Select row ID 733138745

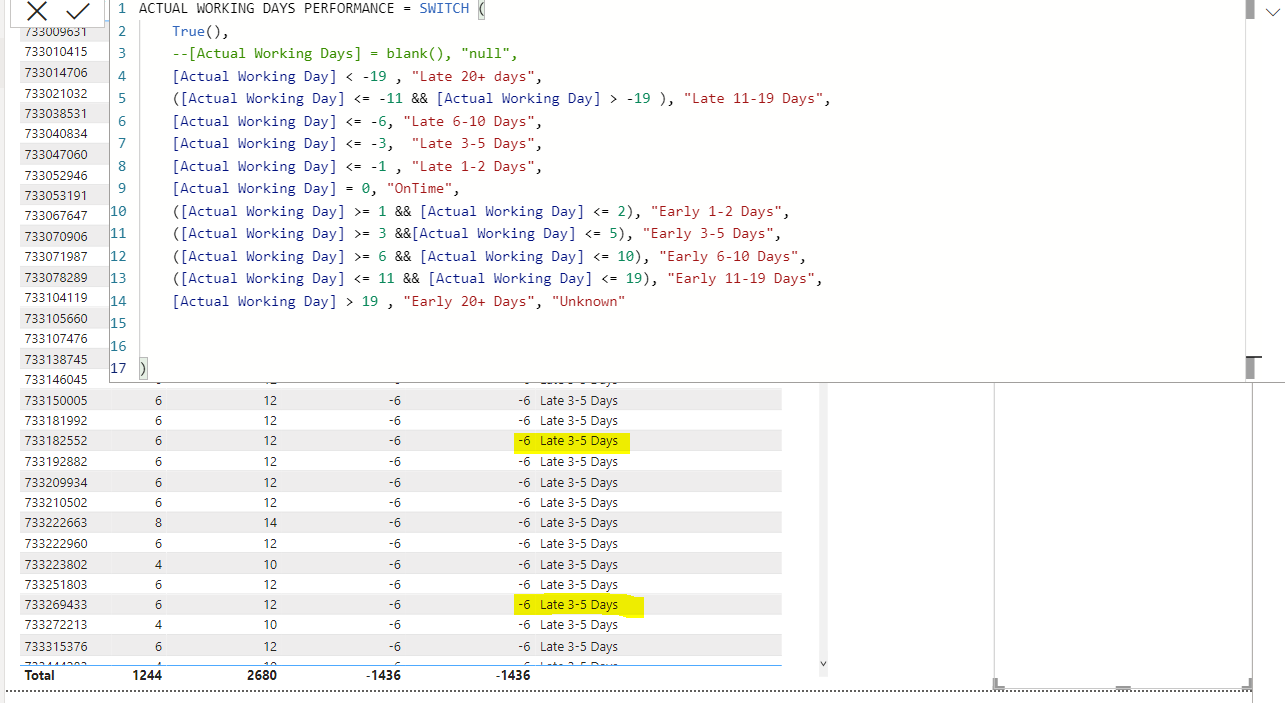pos(56,359)
